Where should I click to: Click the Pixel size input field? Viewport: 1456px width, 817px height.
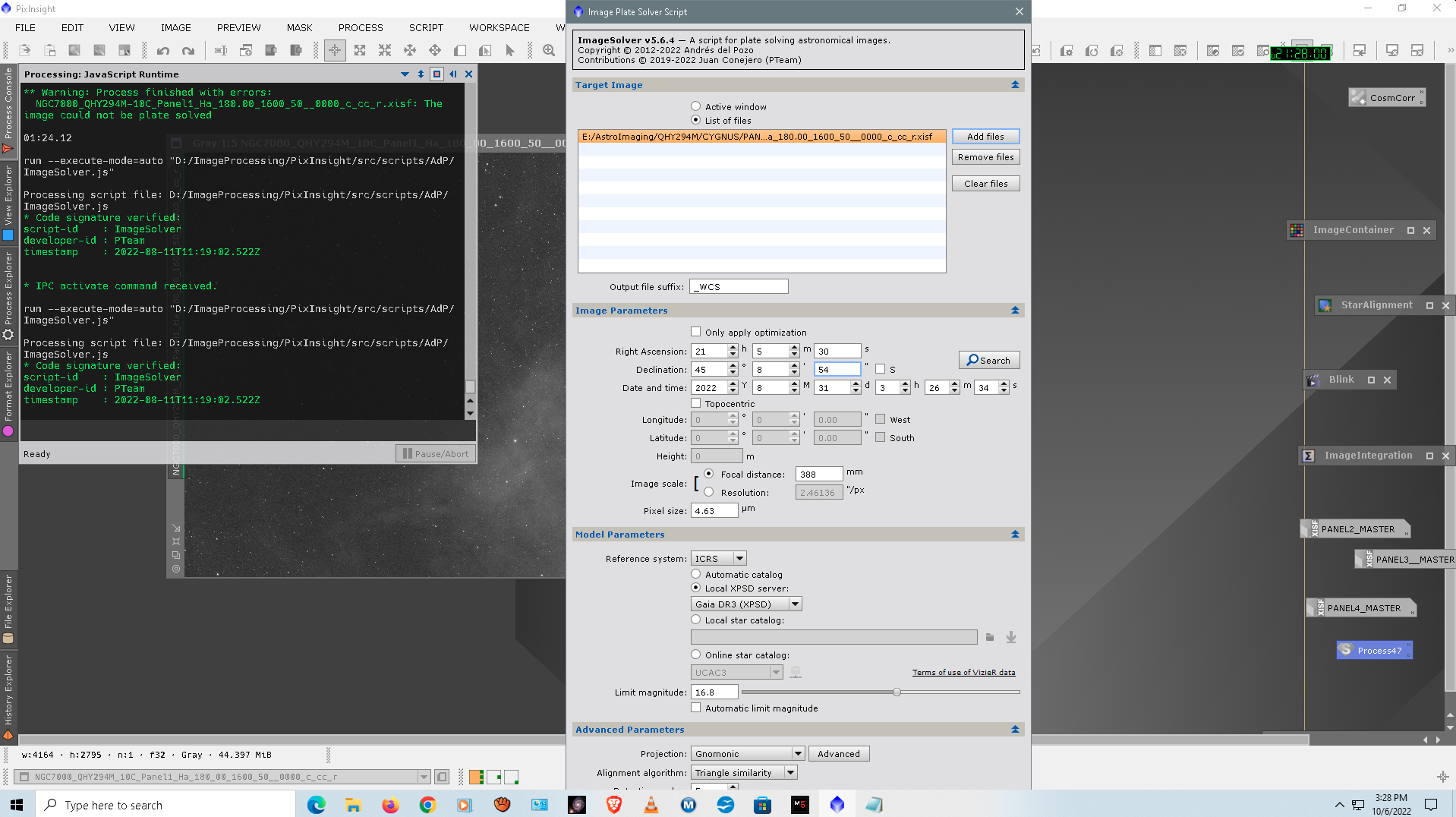714,510
